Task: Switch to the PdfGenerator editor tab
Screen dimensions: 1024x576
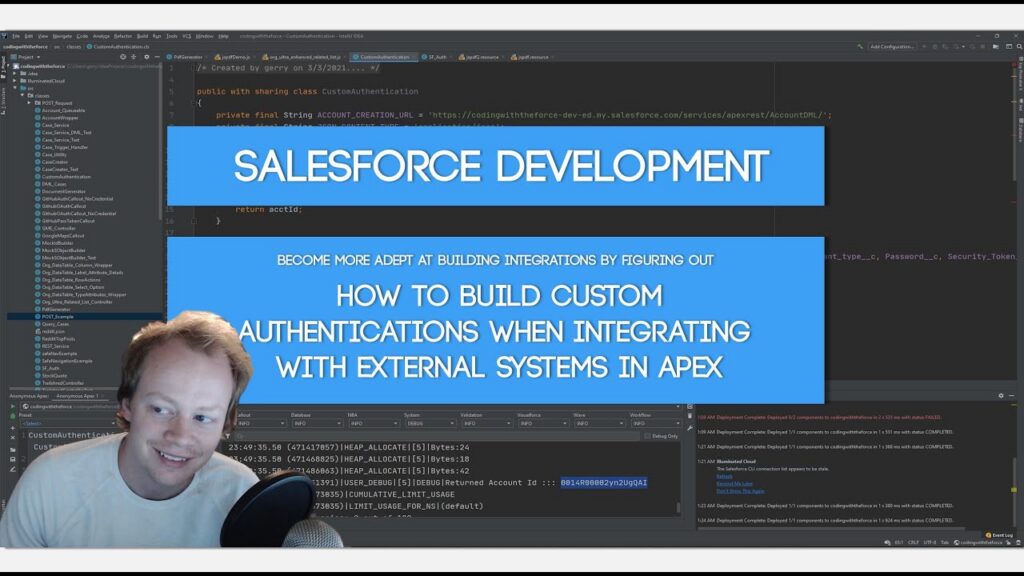Action: point(185,57)
